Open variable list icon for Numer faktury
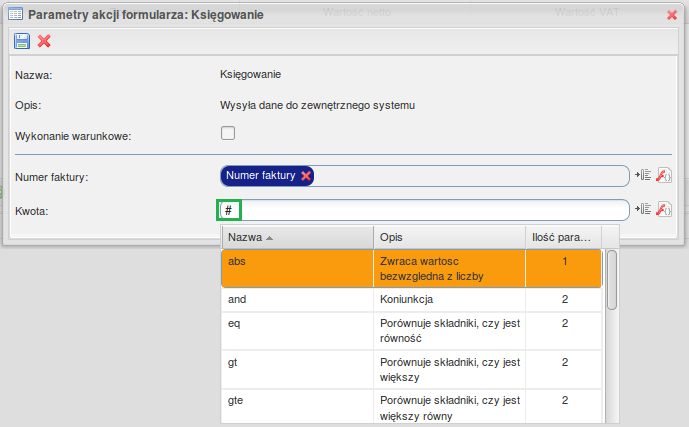The width and height of the screenshot is (689, 427). (x=643, y=175)
